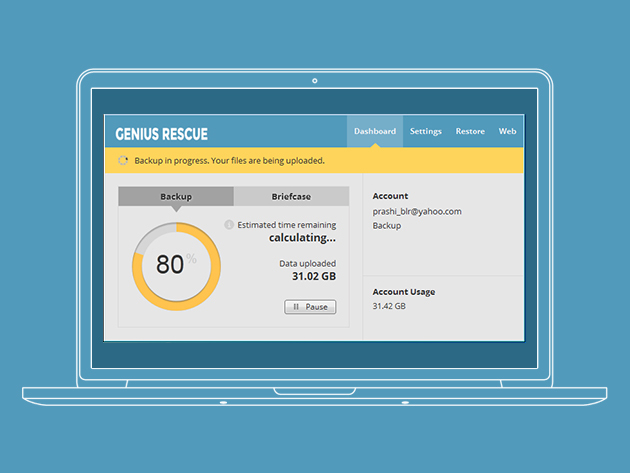Click the Account heading

390,196
